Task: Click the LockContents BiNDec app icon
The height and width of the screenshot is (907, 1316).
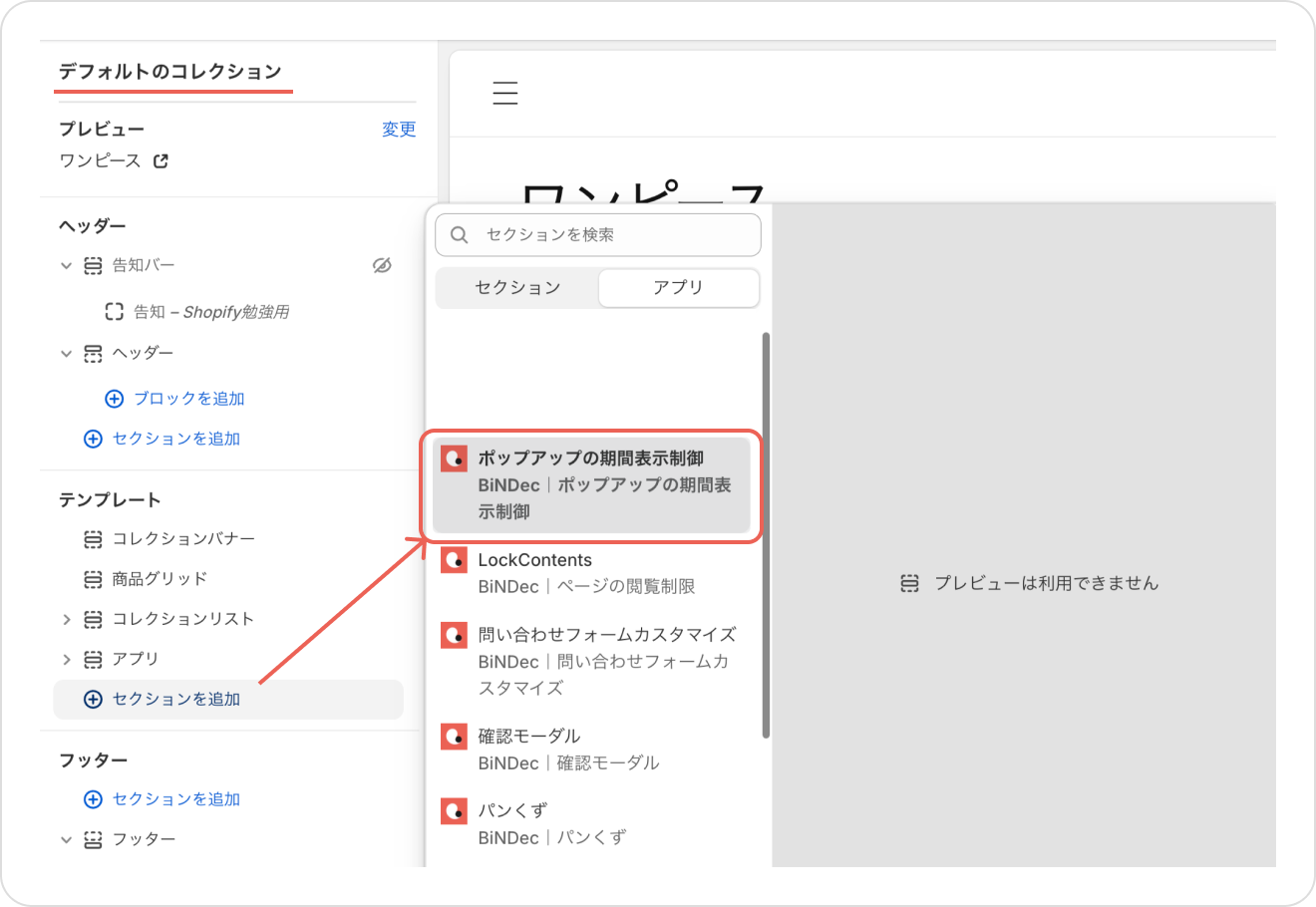Action: [x=455, y=560]
